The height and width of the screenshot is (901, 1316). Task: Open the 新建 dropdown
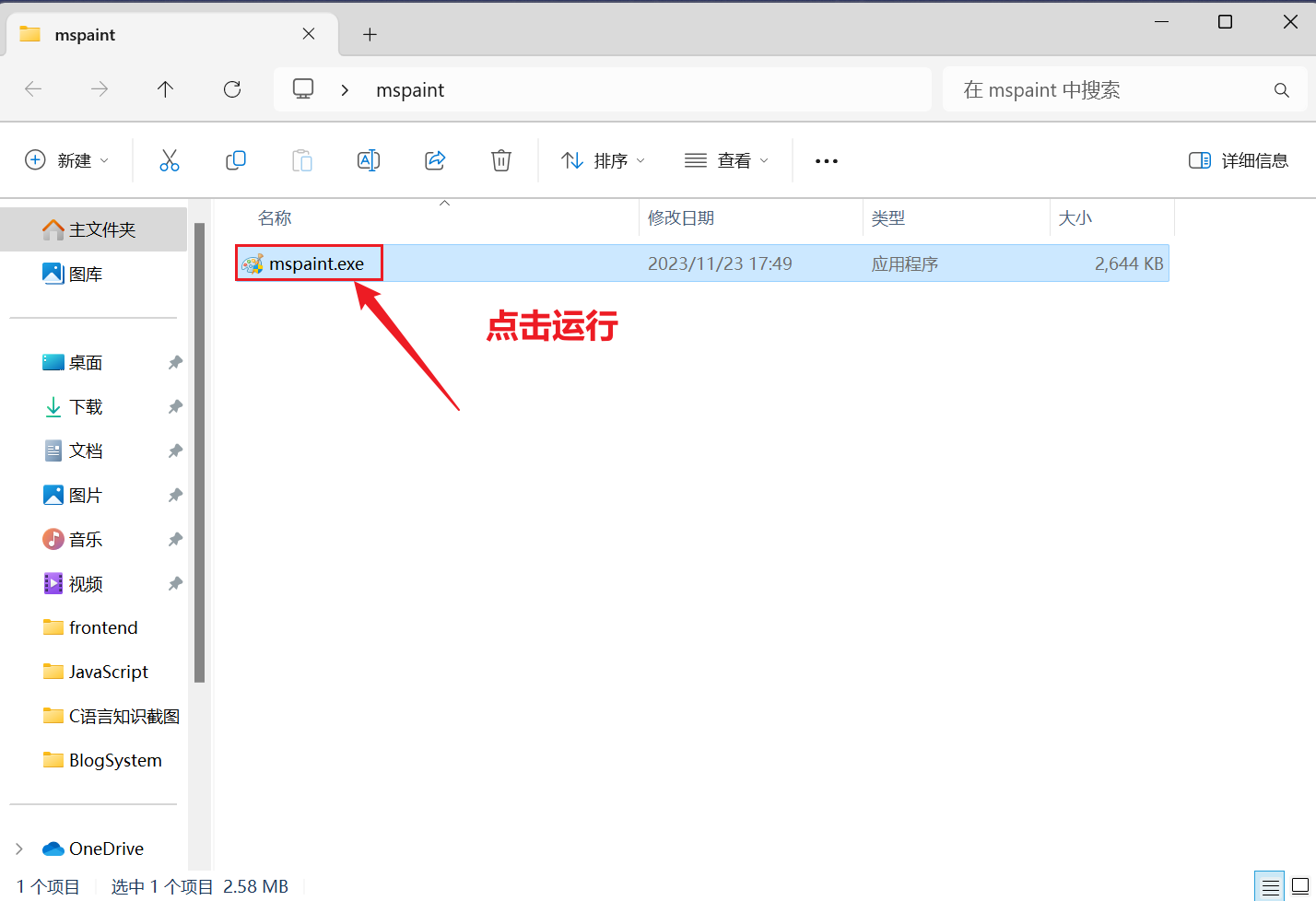[66, 160]
